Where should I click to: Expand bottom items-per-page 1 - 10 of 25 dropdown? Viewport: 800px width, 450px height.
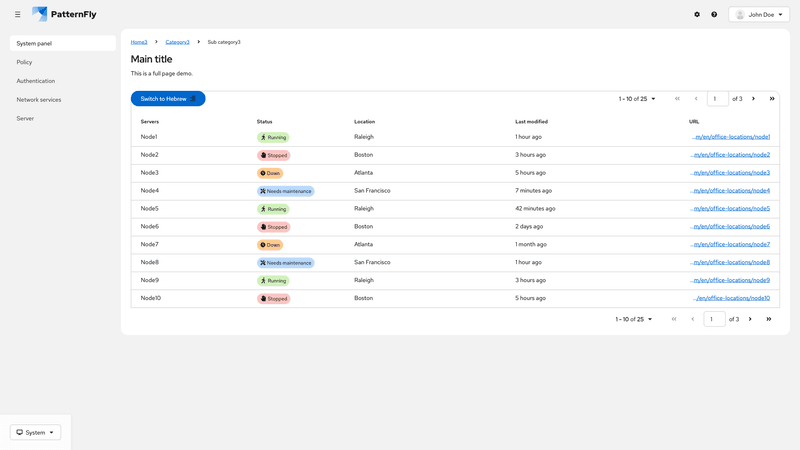634,319
